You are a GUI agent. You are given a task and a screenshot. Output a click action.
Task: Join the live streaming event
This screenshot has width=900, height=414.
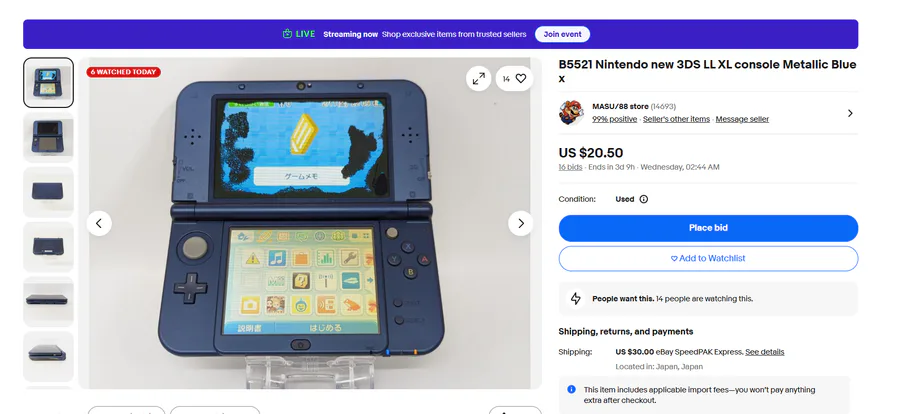point(562,34)
